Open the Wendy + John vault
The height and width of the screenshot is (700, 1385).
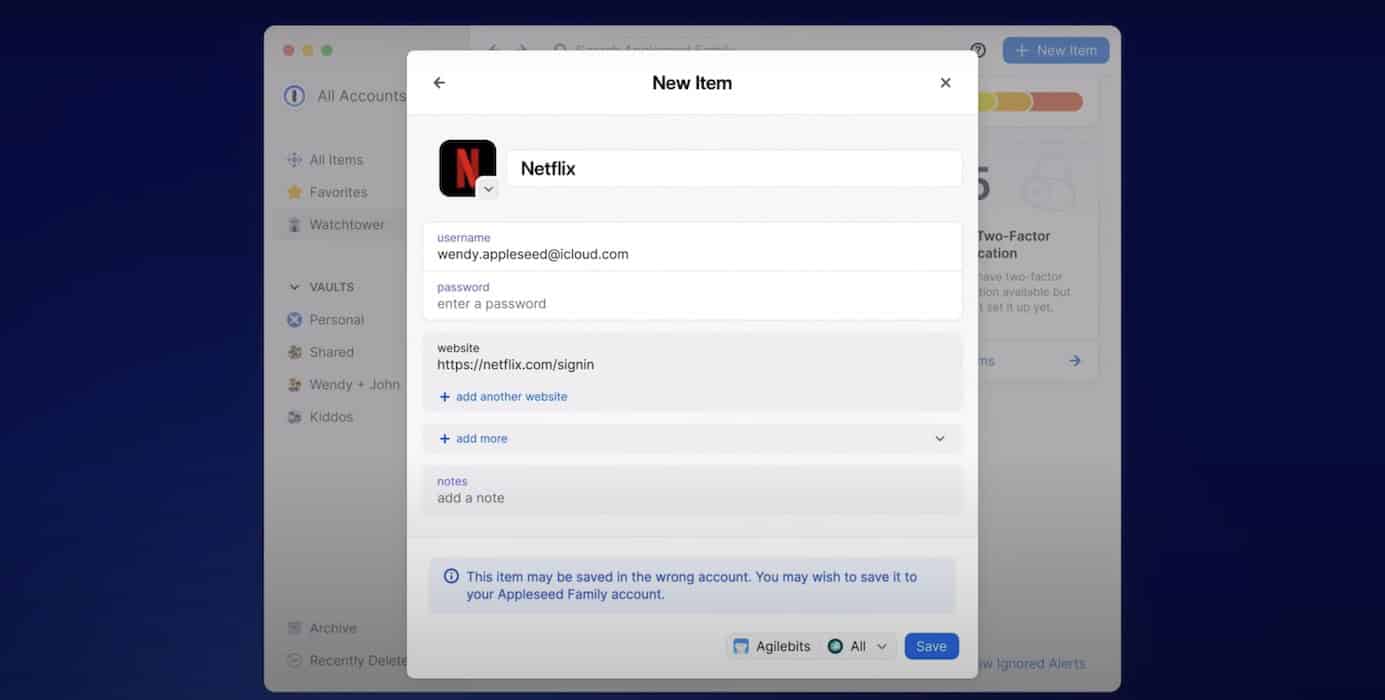pos(343,385)
